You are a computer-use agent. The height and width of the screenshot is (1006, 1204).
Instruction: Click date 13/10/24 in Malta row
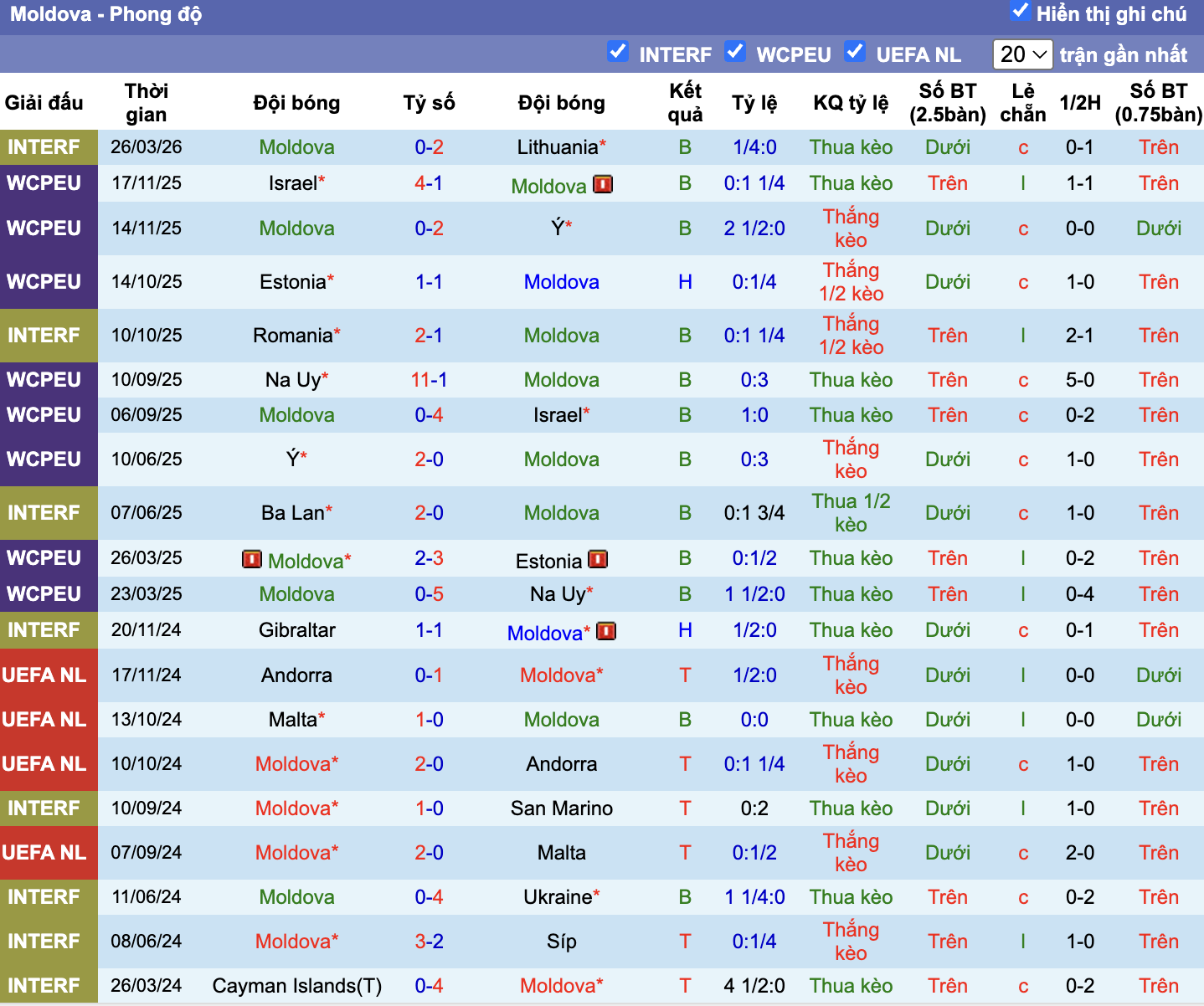tap(147, 720)
